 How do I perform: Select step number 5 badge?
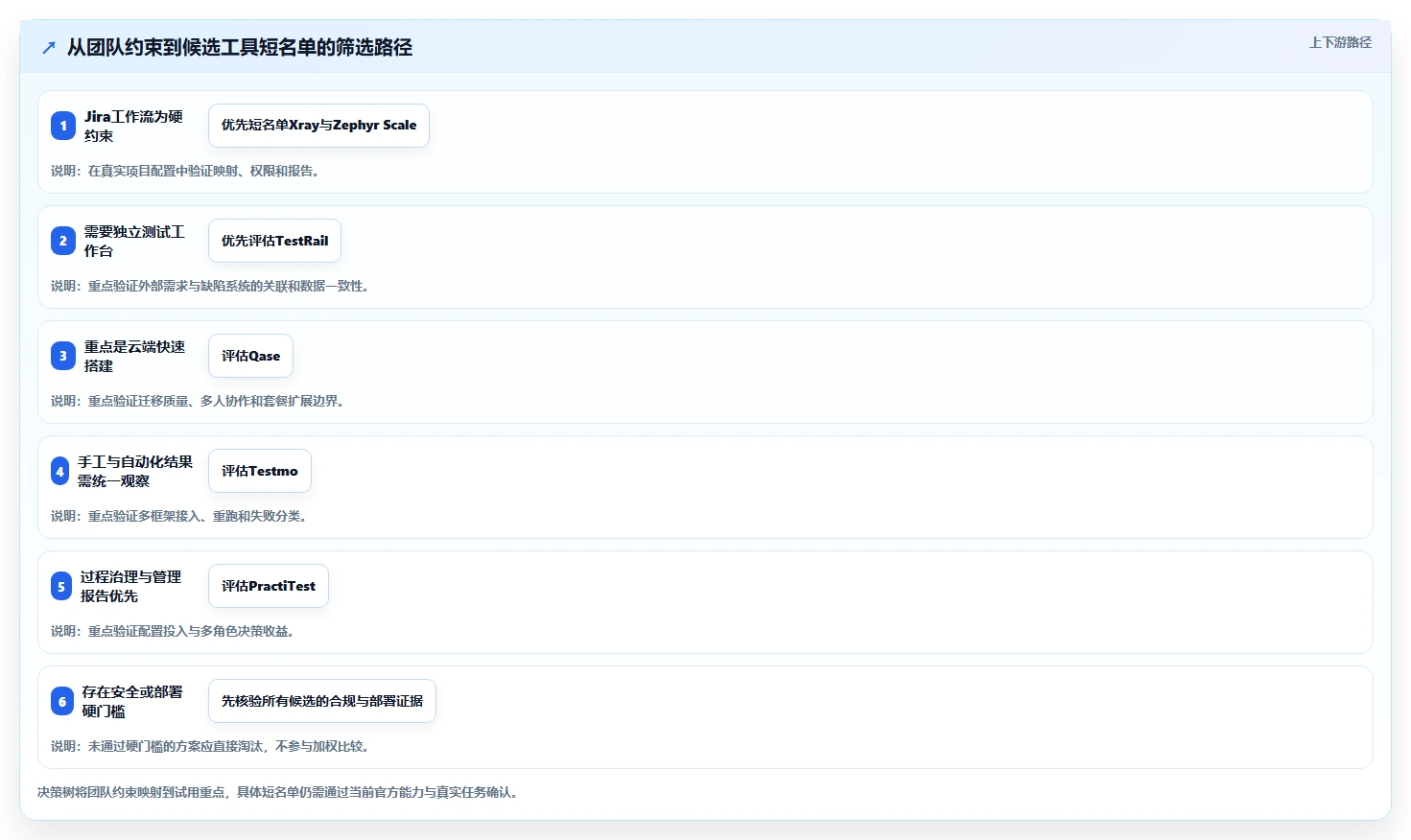[61, 586]
